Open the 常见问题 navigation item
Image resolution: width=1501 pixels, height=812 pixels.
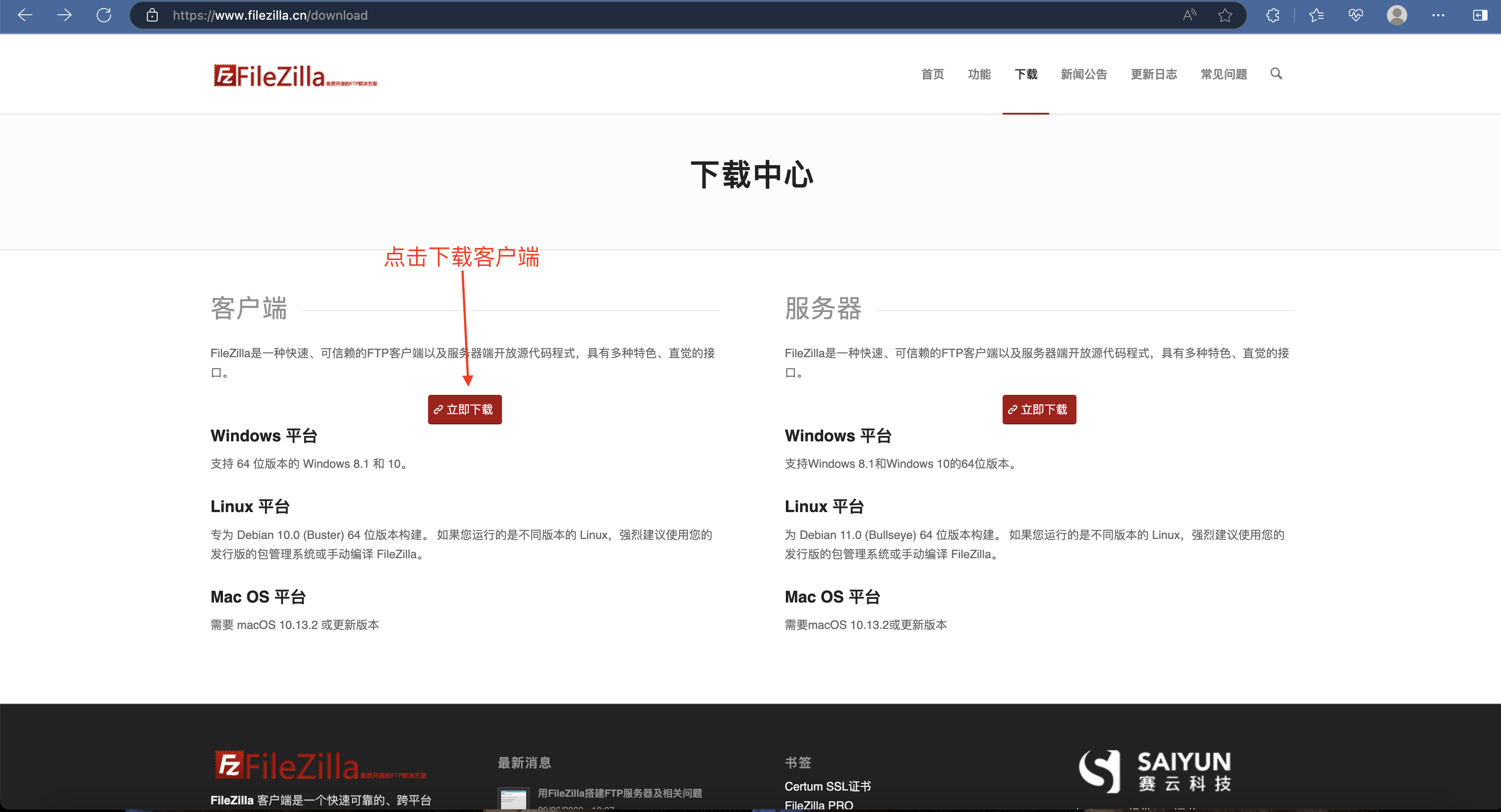1224,74
